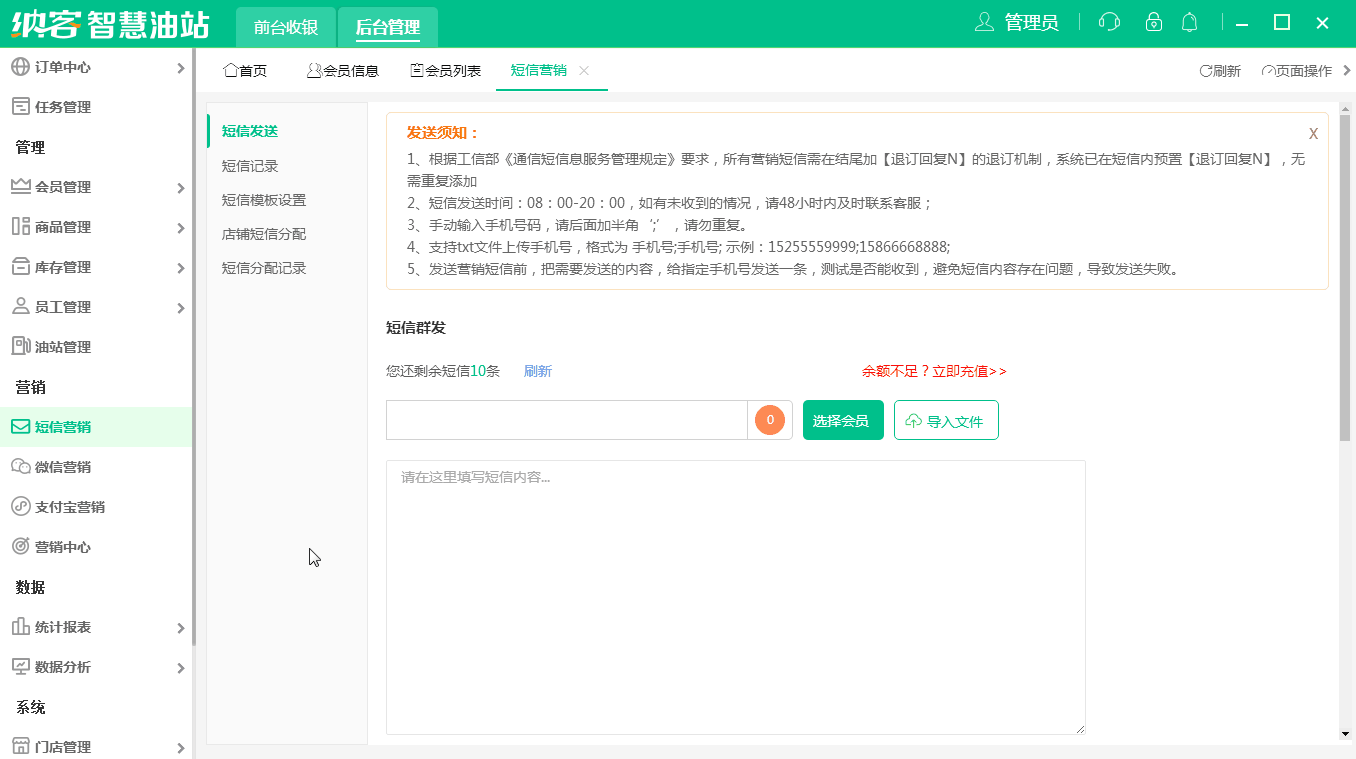Open the 前台收银 front desk cashier view
Image resolution: width=1356 pixels, height=759 pixels.
285,27
